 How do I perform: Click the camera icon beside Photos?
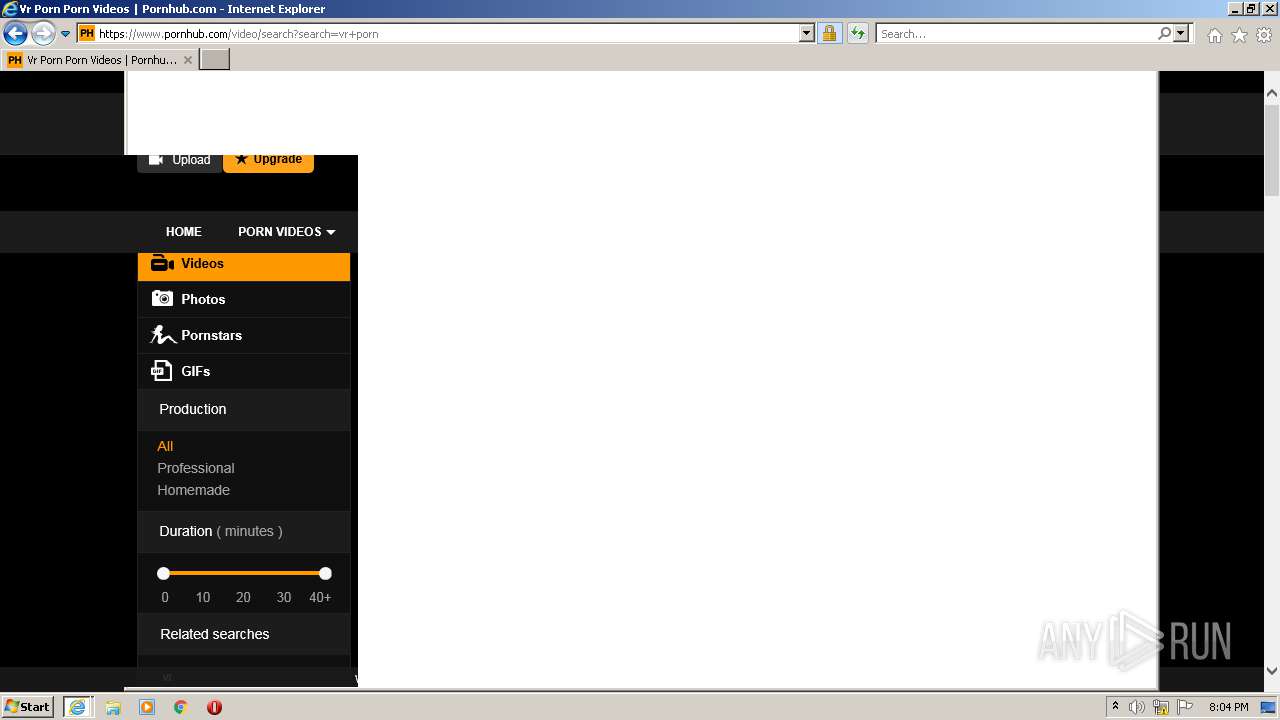(162, 299)
